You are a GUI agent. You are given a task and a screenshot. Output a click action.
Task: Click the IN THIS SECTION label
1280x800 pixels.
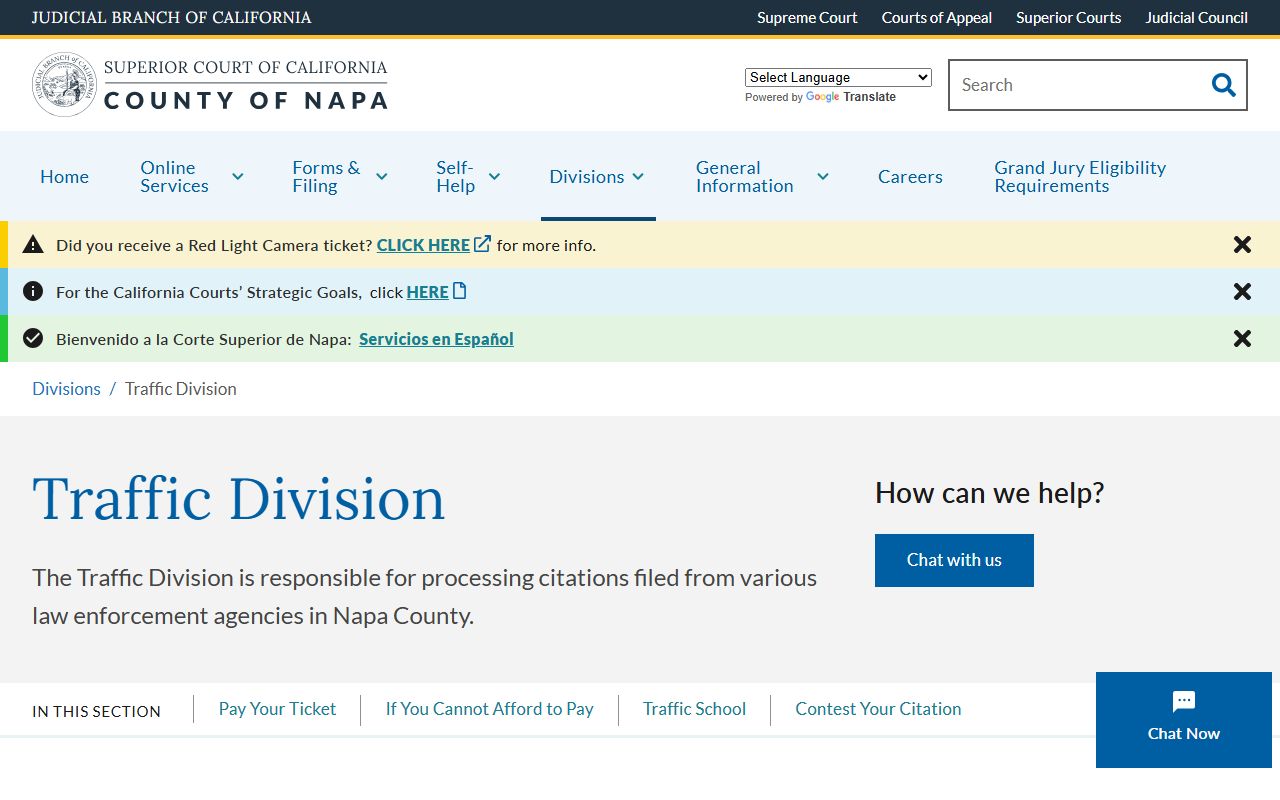click(x=96, y=711)
